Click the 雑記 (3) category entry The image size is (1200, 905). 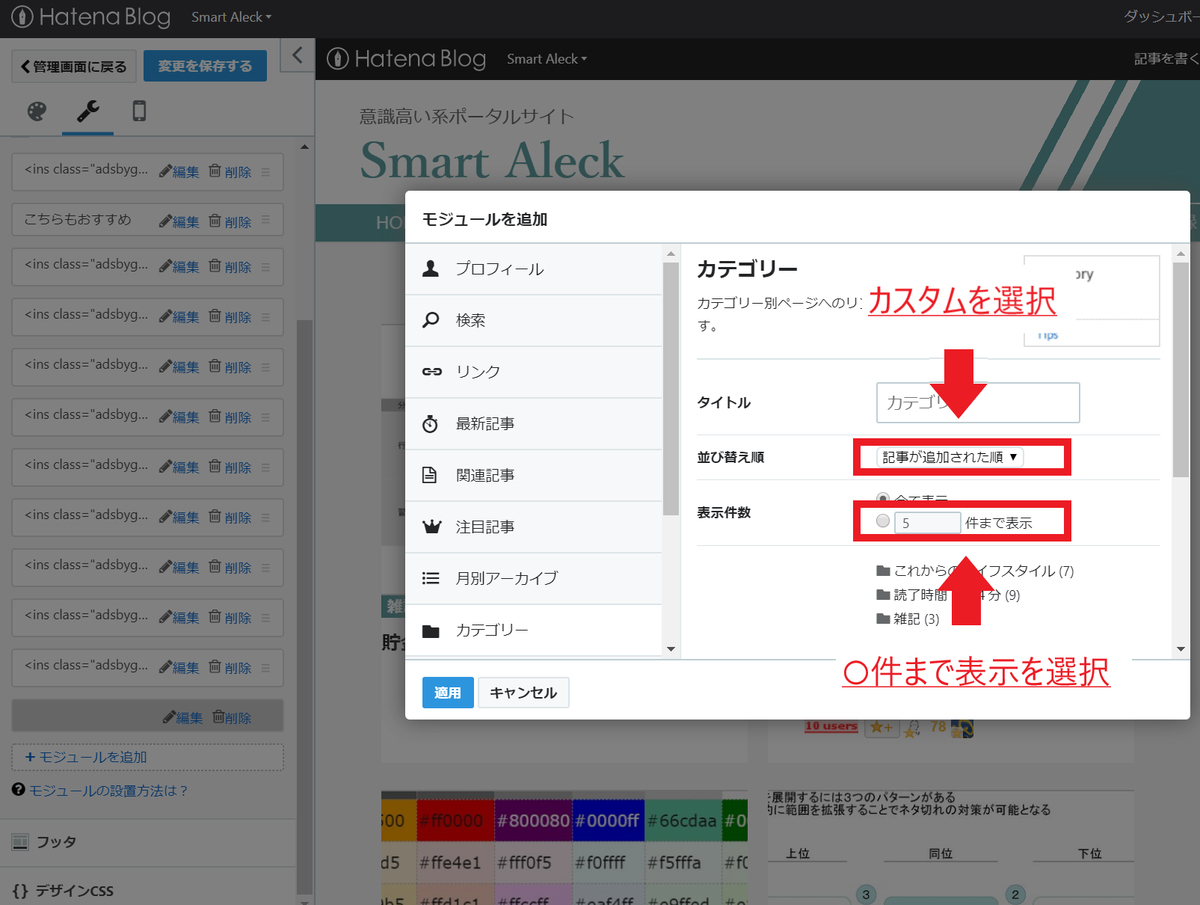[x=908, y=619]
